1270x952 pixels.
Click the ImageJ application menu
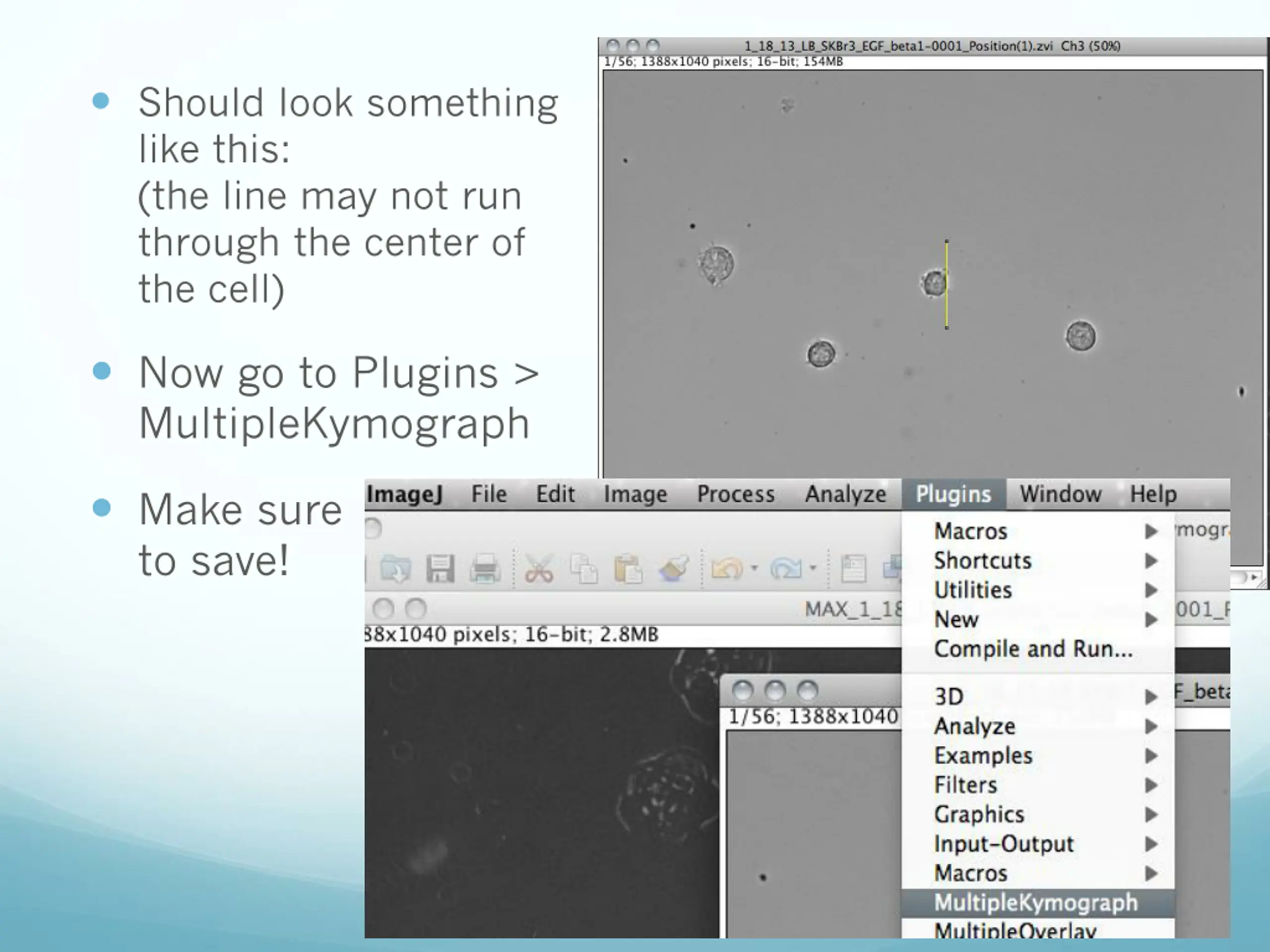[x=405, y=494]
